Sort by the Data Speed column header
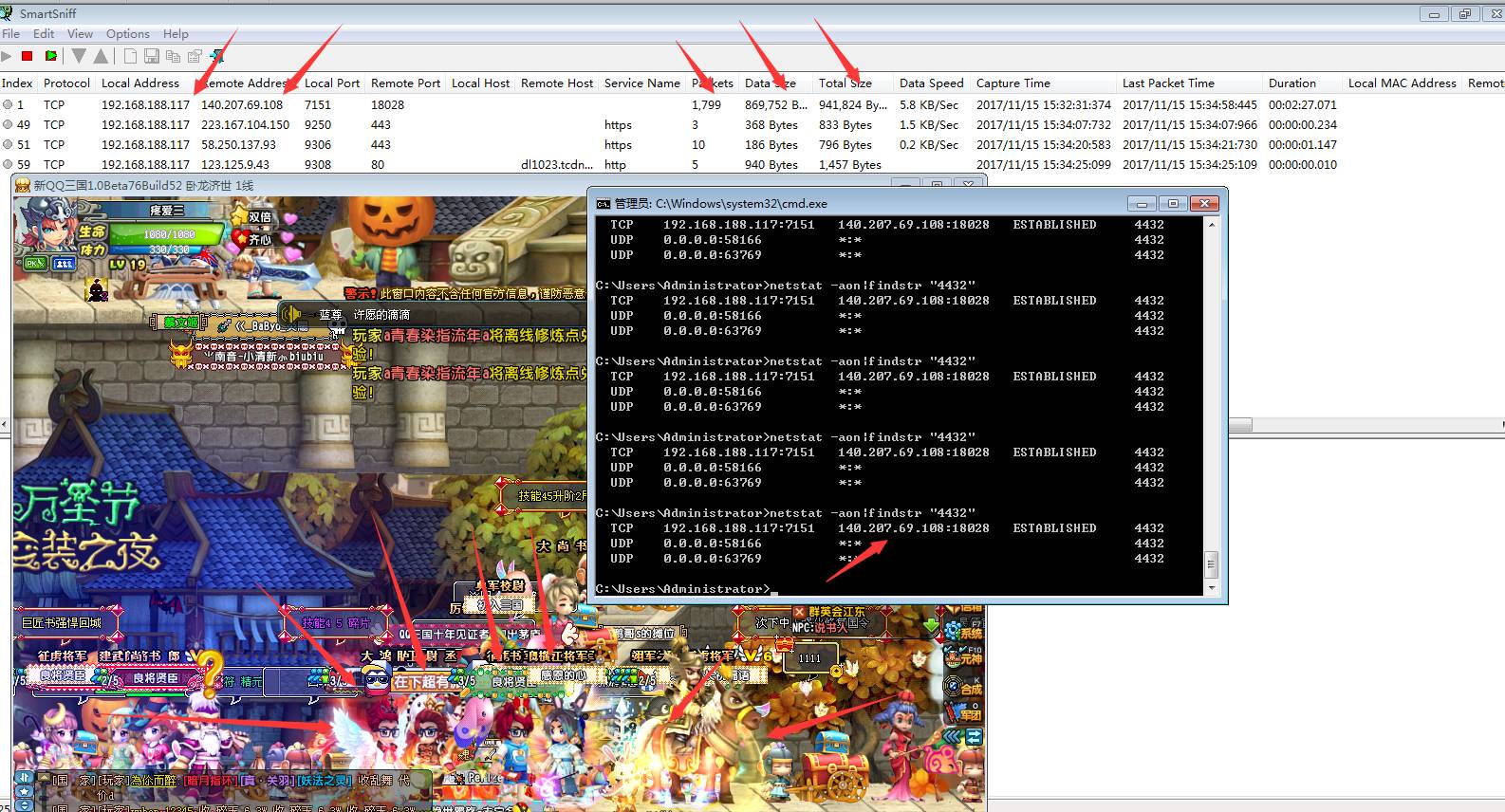The height and width of the screenshot is (812, 1505). [x=931, y=83]
